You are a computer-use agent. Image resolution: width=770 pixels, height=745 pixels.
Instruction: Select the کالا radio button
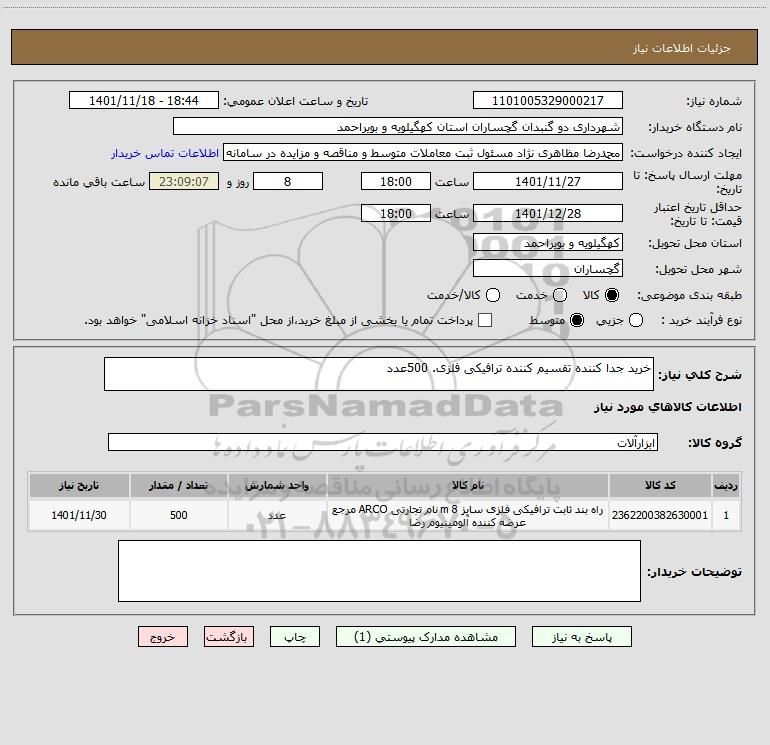point(612,295)
